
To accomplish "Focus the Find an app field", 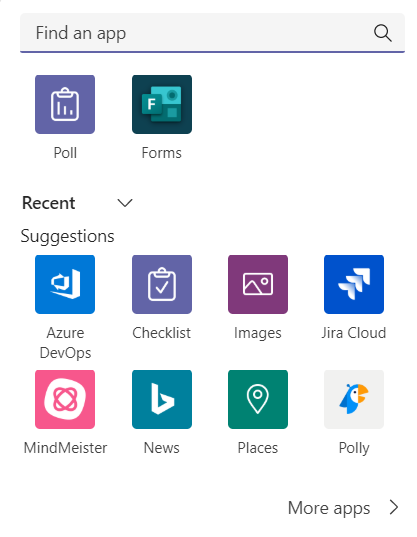I will [212, 33].
